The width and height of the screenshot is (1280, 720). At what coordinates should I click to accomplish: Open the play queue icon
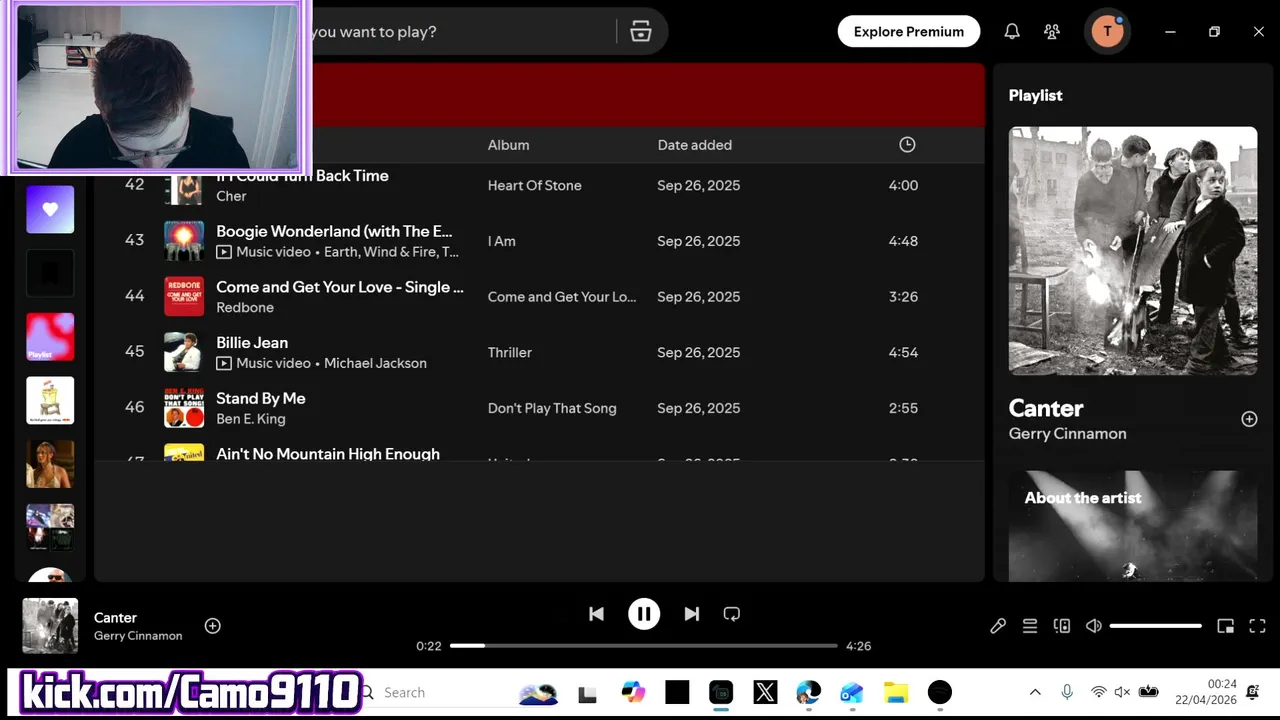tap(1030, 626)
